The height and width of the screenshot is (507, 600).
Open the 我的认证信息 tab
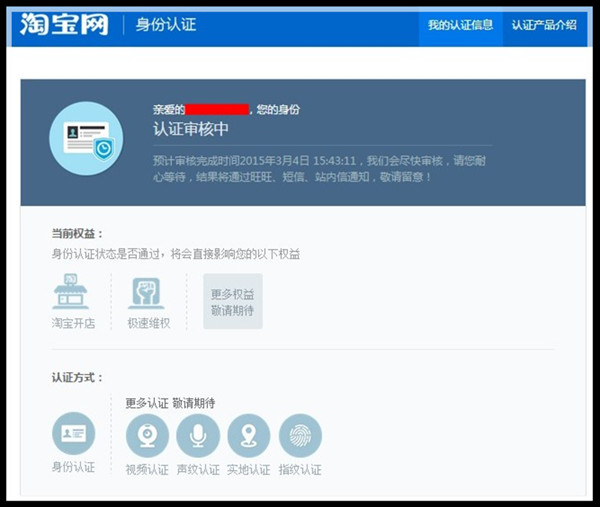460,25
